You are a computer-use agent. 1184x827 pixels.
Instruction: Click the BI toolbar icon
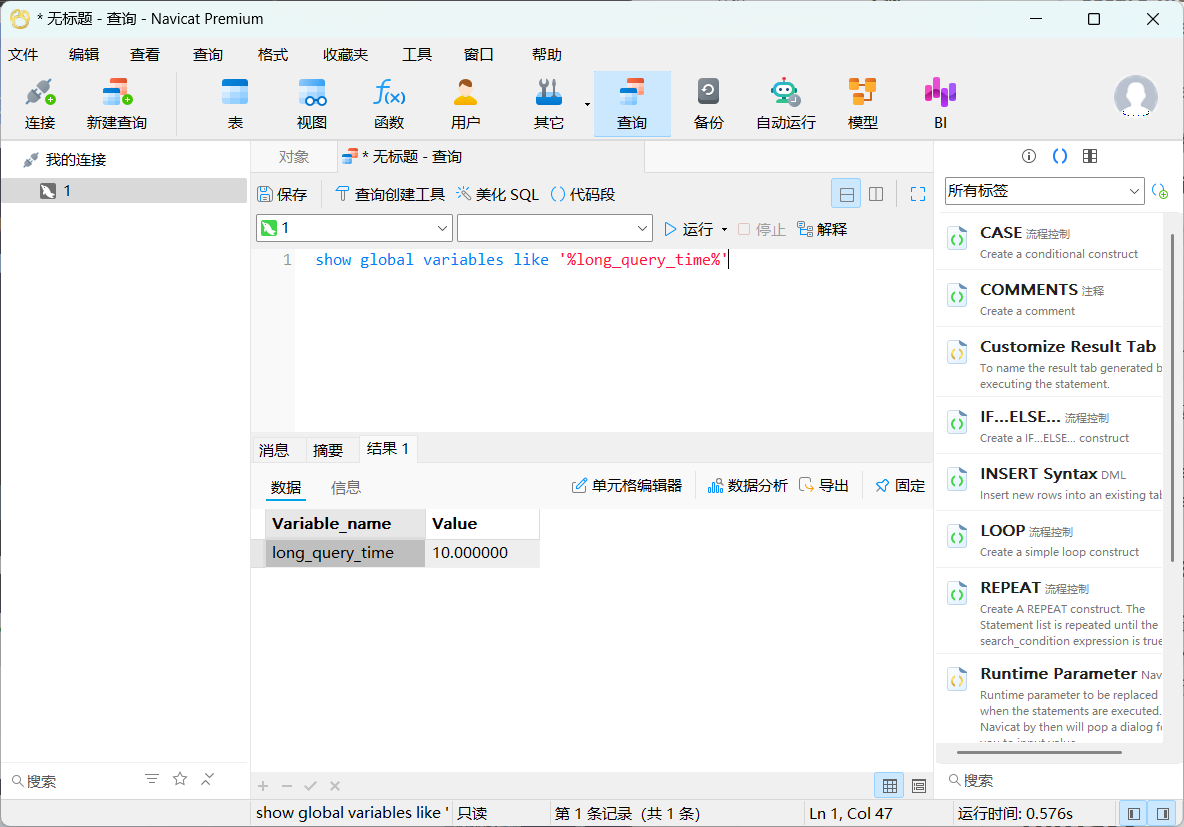[940, 104]
